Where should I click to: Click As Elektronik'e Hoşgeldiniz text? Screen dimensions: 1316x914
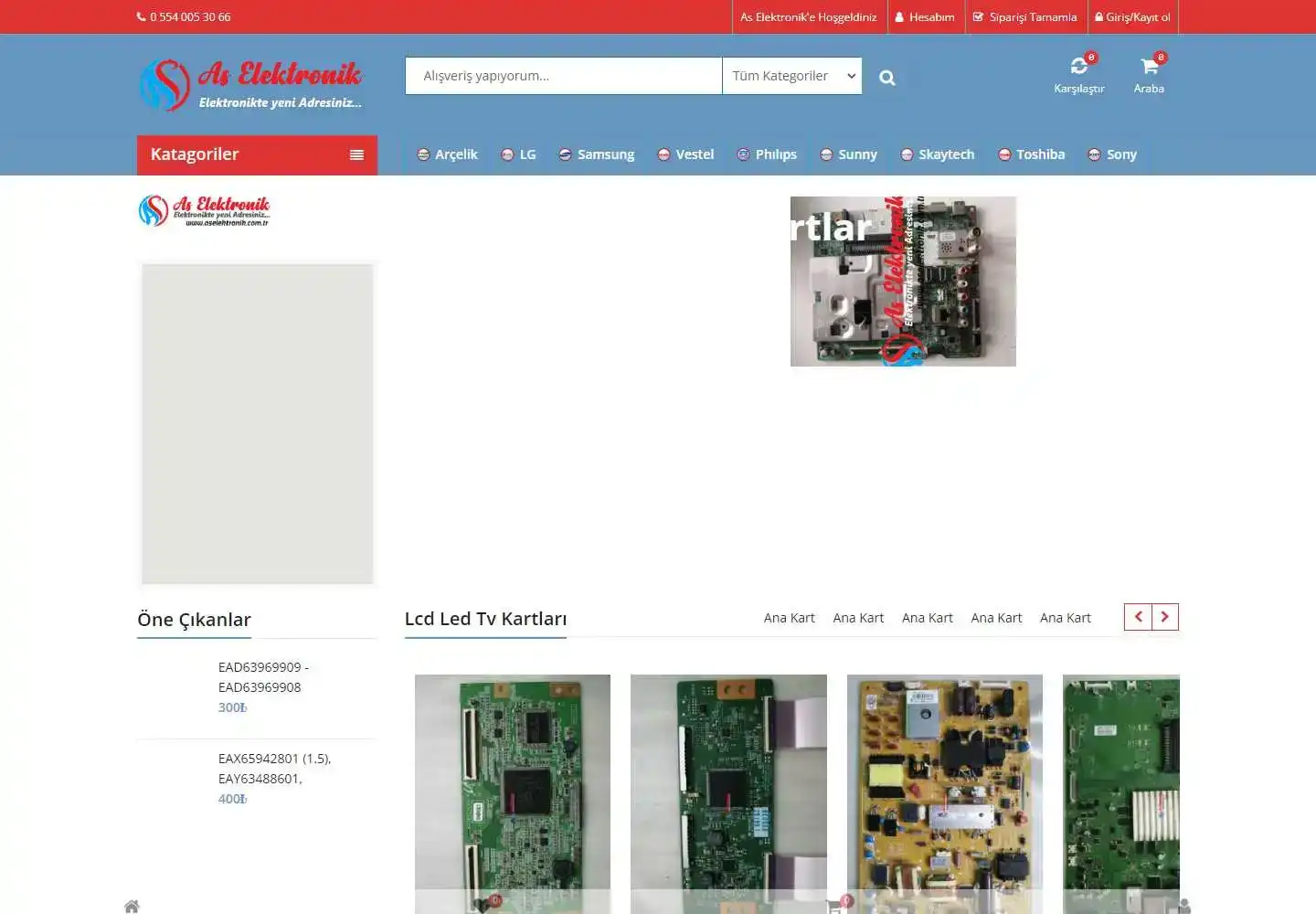[808, 17]
